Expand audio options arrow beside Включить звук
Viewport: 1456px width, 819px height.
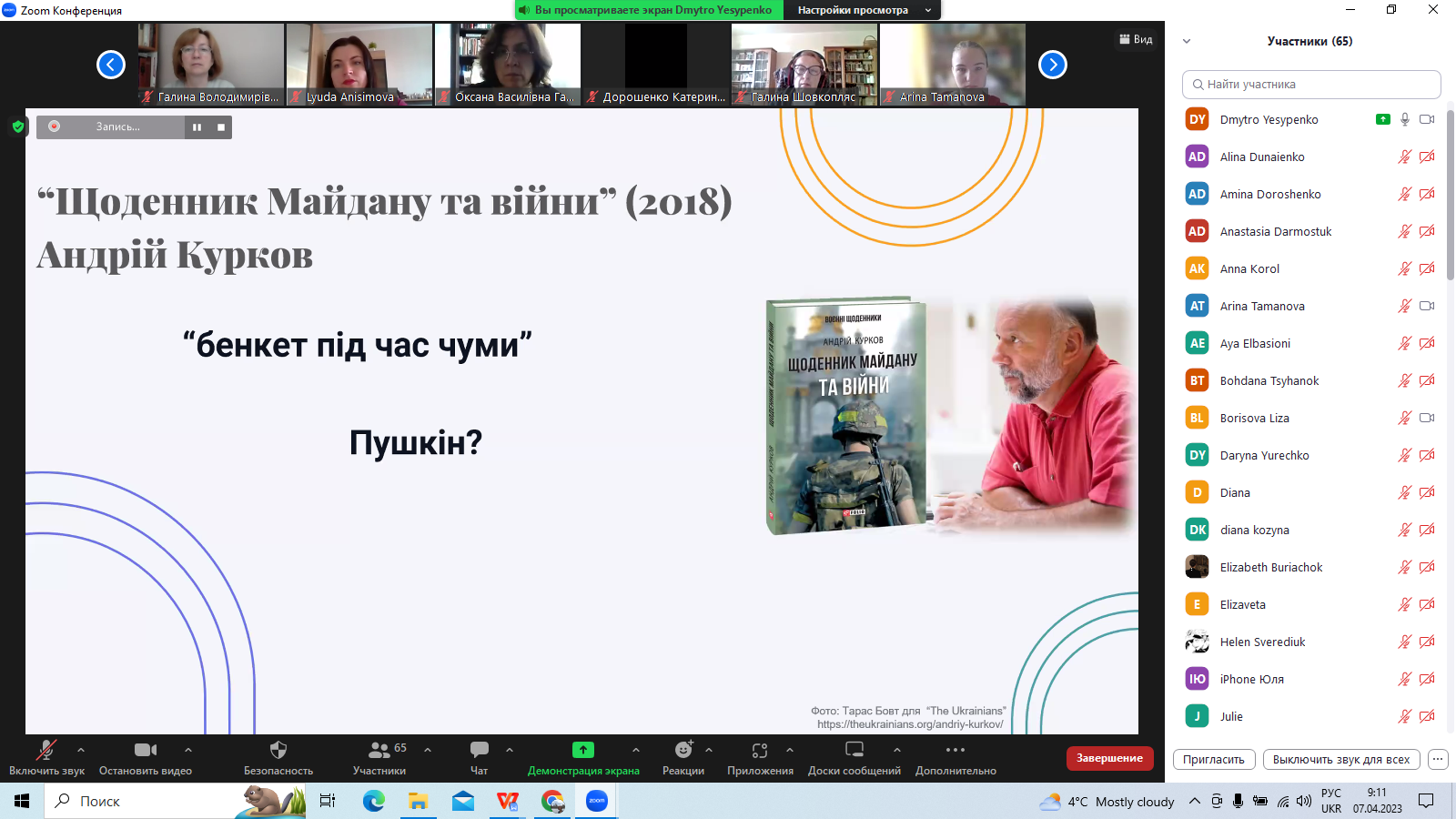(81, 750)
